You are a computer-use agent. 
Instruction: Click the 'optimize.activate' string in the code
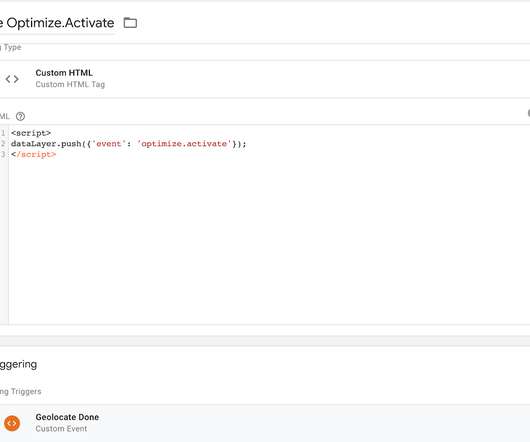184,144
